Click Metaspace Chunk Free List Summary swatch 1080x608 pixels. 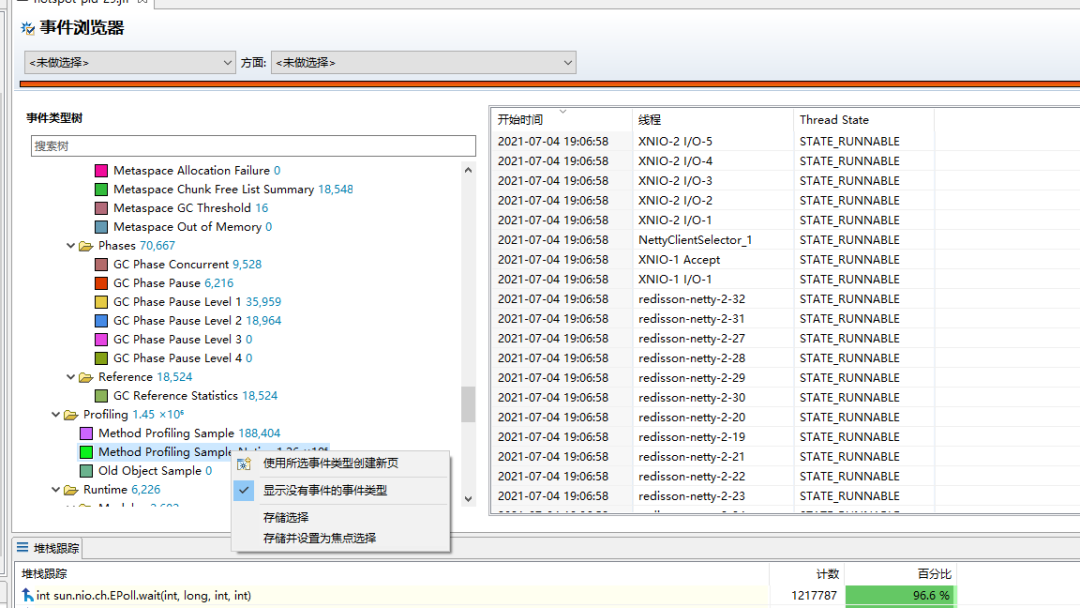(x=101, y=189)
